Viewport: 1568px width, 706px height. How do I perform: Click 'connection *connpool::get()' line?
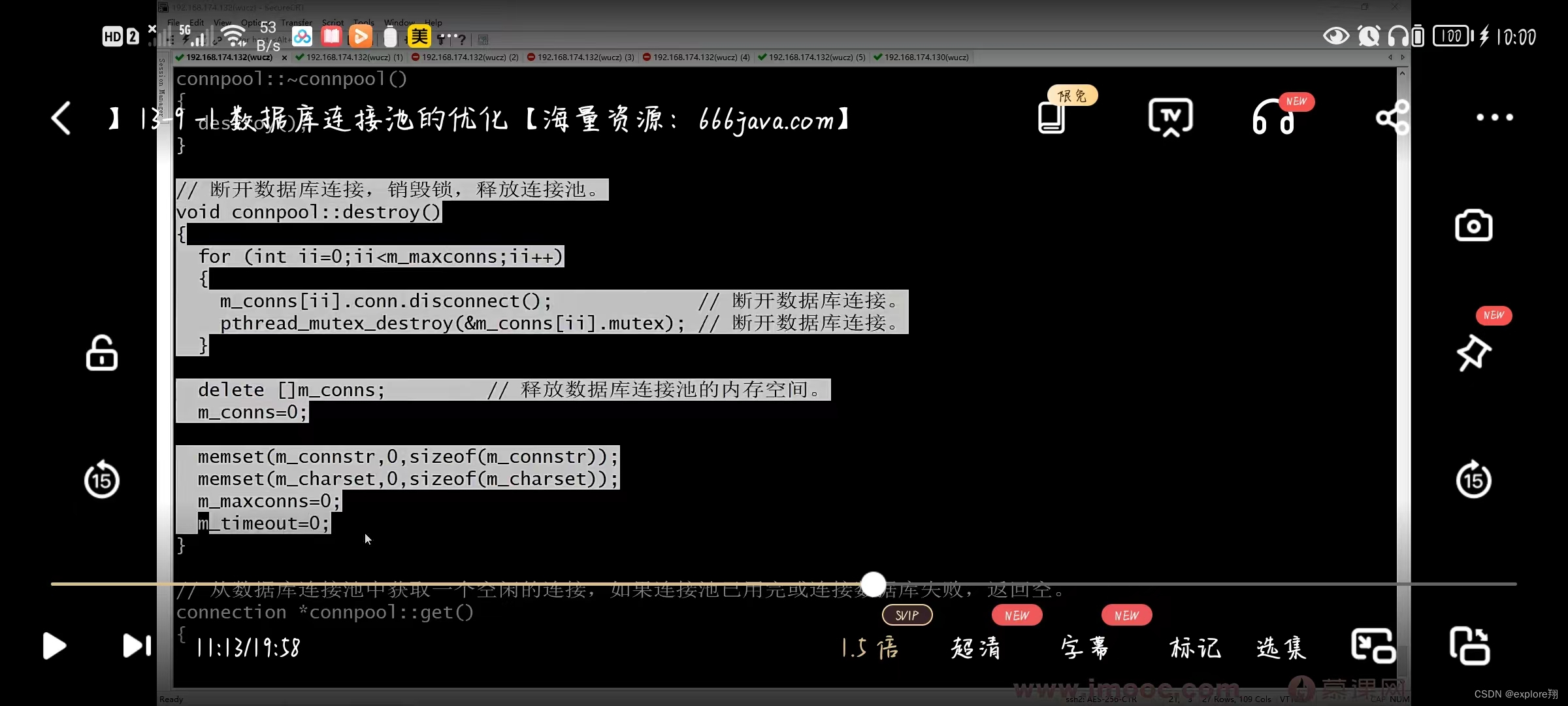click(x=325, y=613)
